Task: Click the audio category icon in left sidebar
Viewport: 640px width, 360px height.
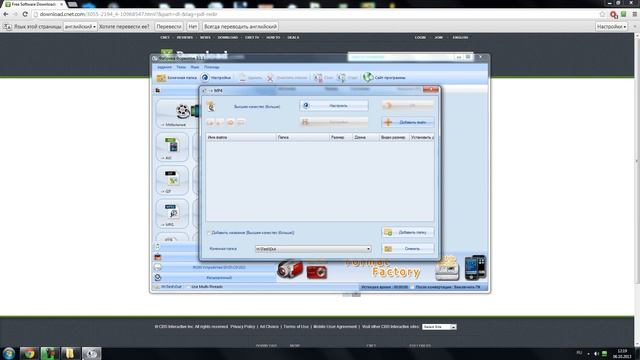Action: (158, 247)
